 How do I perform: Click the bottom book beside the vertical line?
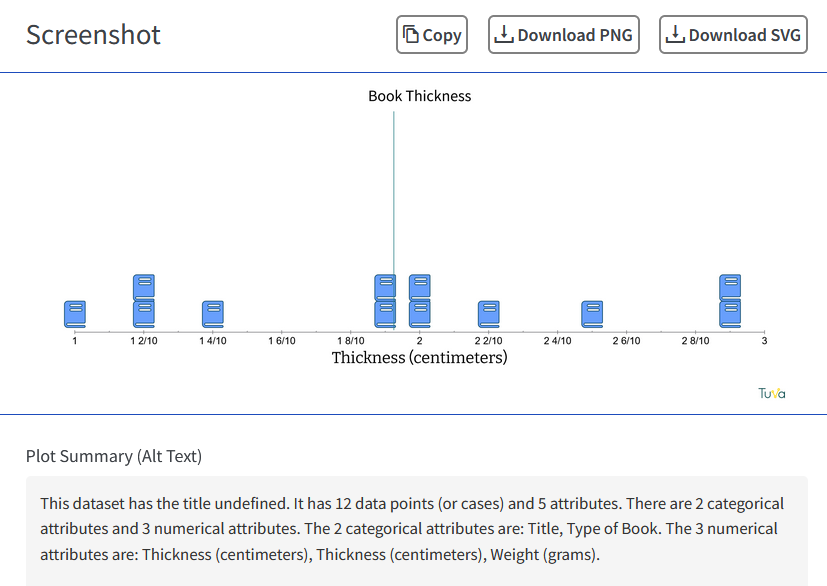pyautogui.click(x=385, y=314)
